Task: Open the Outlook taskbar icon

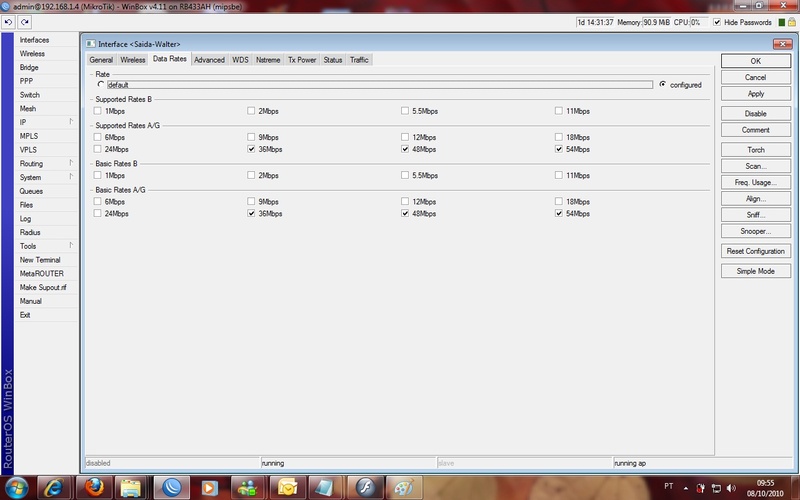Action: (x=287, y=488)
